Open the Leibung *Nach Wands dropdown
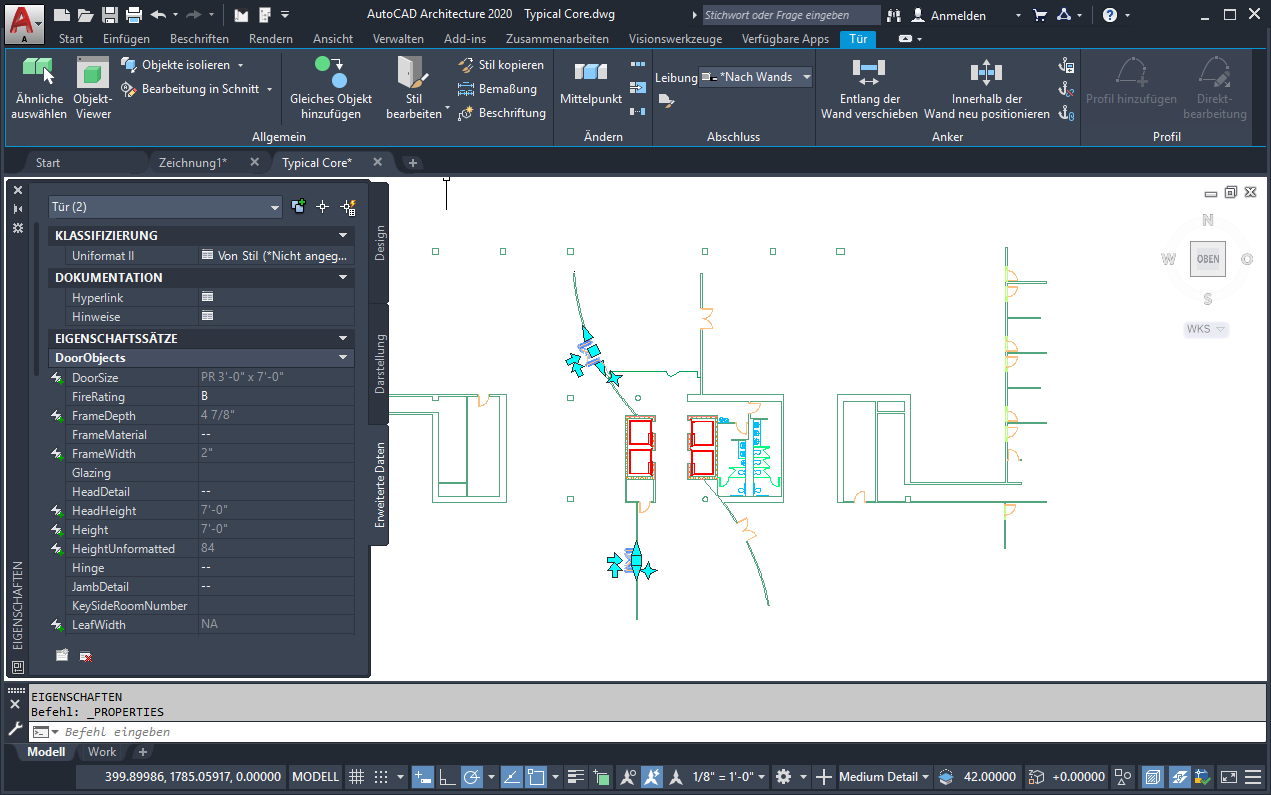The image size is (1271, 795). (757, 77)
